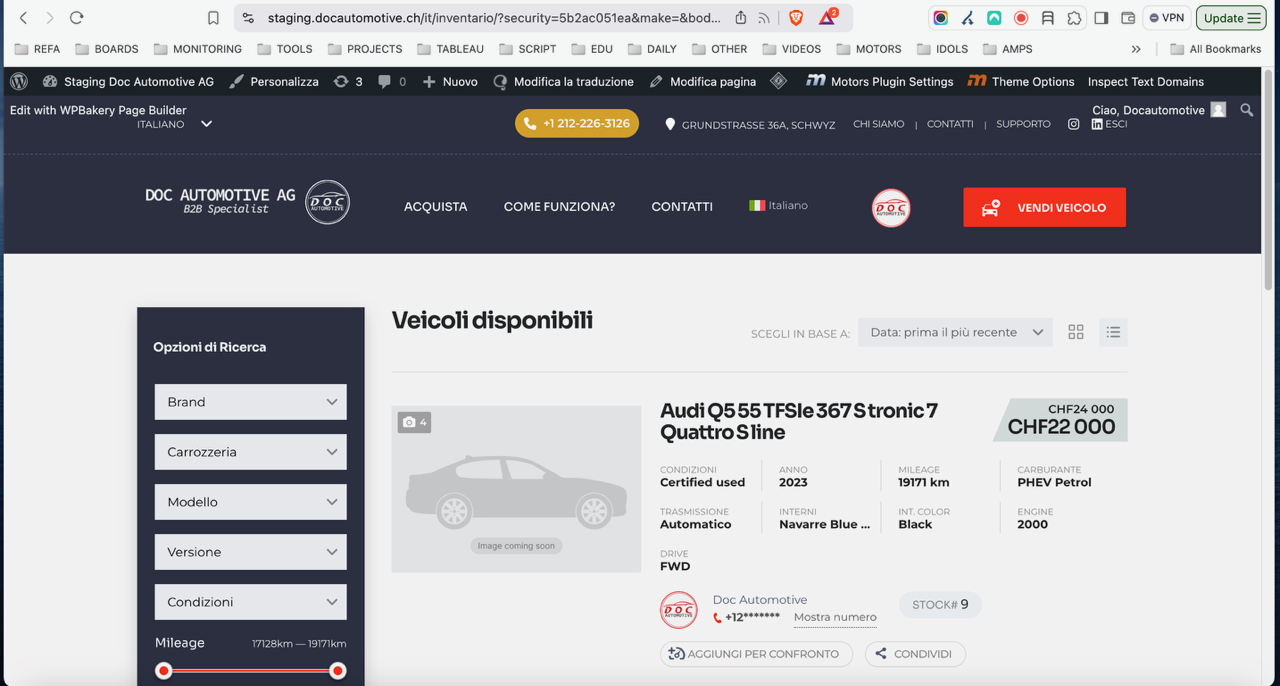
Task: Open the ACQUISTA menu item
Action: (x=435, y=207)
